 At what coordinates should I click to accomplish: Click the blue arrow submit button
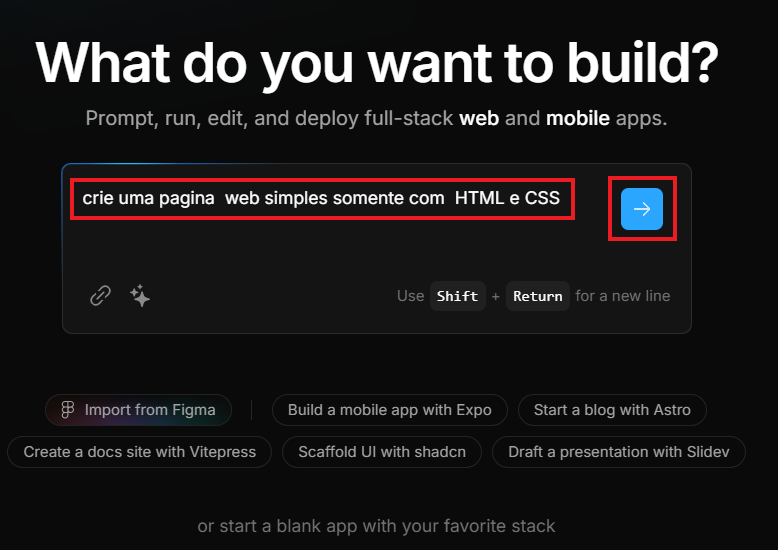tap(642, 209)
